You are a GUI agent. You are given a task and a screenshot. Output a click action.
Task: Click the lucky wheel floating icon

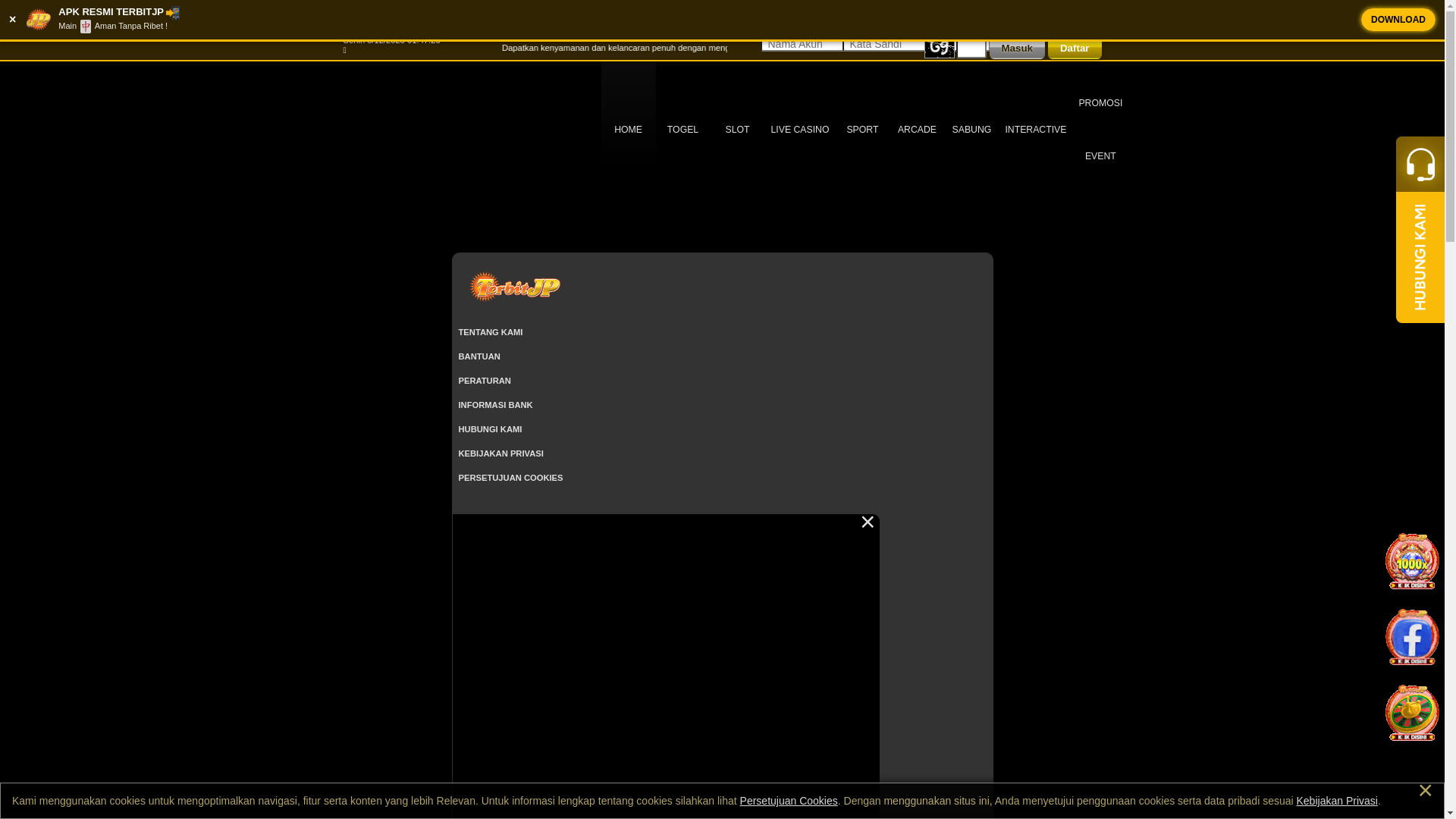tap(1412, 713)
